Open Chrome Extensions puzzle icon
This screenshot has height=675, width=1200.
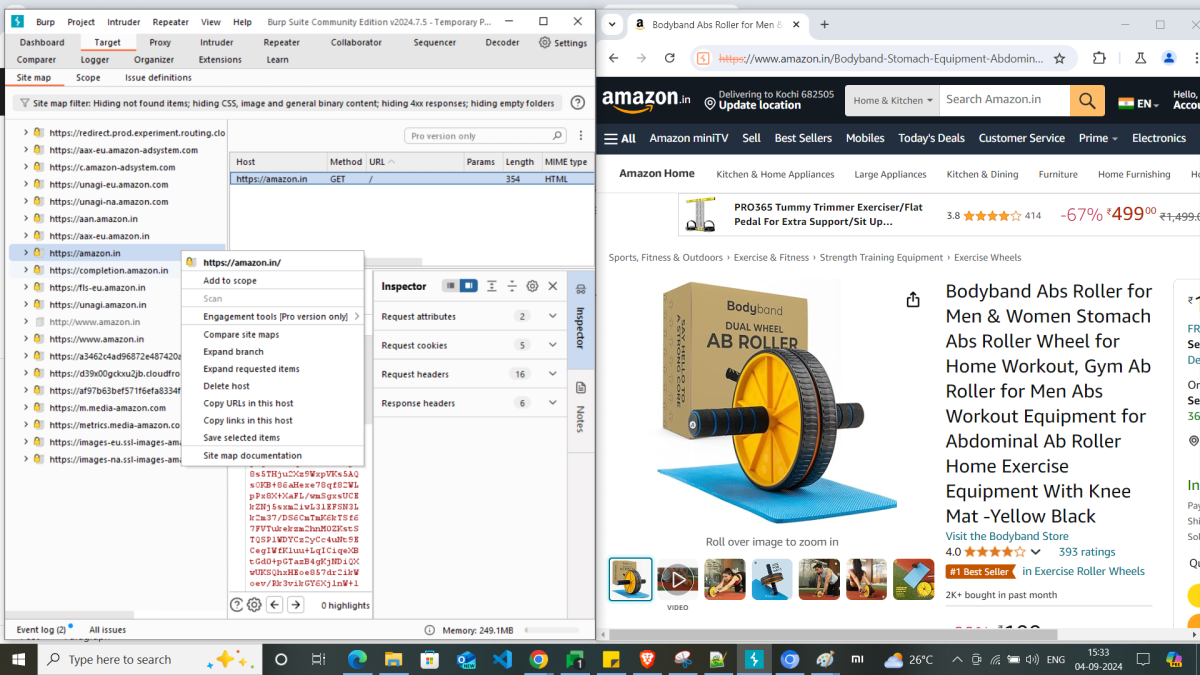tap(1100, 58)
